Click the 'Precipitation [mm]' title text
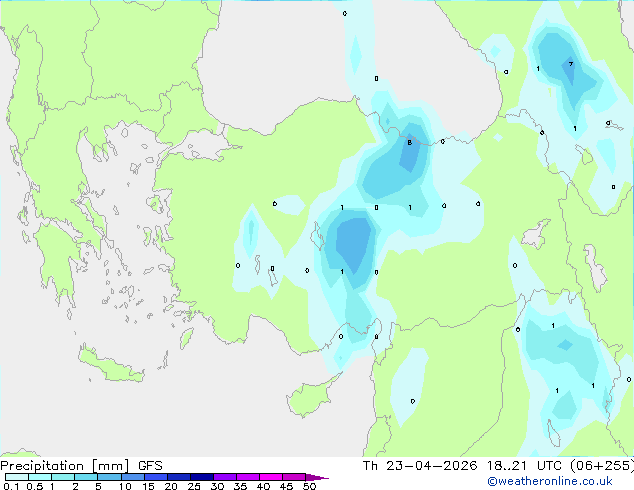Screen dimensions: 634x490 [65, 466]
